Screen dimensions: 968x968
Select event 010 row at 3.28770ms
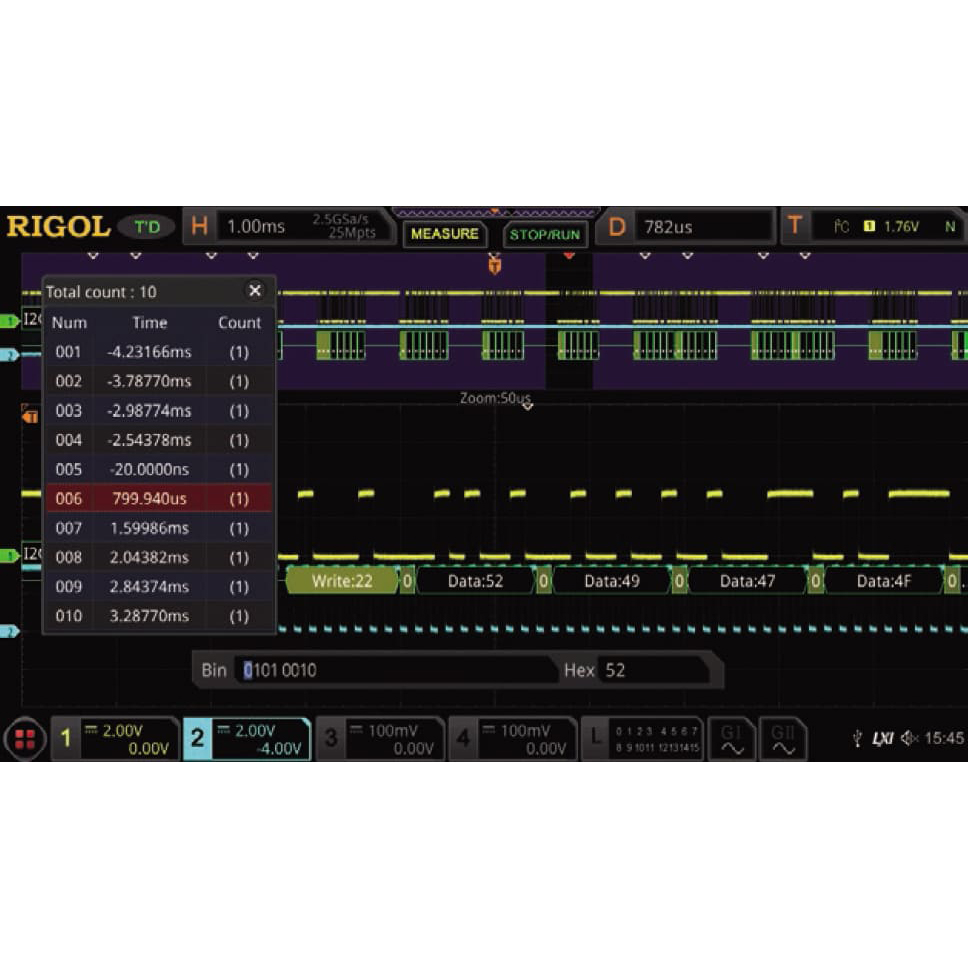[158, 616]
